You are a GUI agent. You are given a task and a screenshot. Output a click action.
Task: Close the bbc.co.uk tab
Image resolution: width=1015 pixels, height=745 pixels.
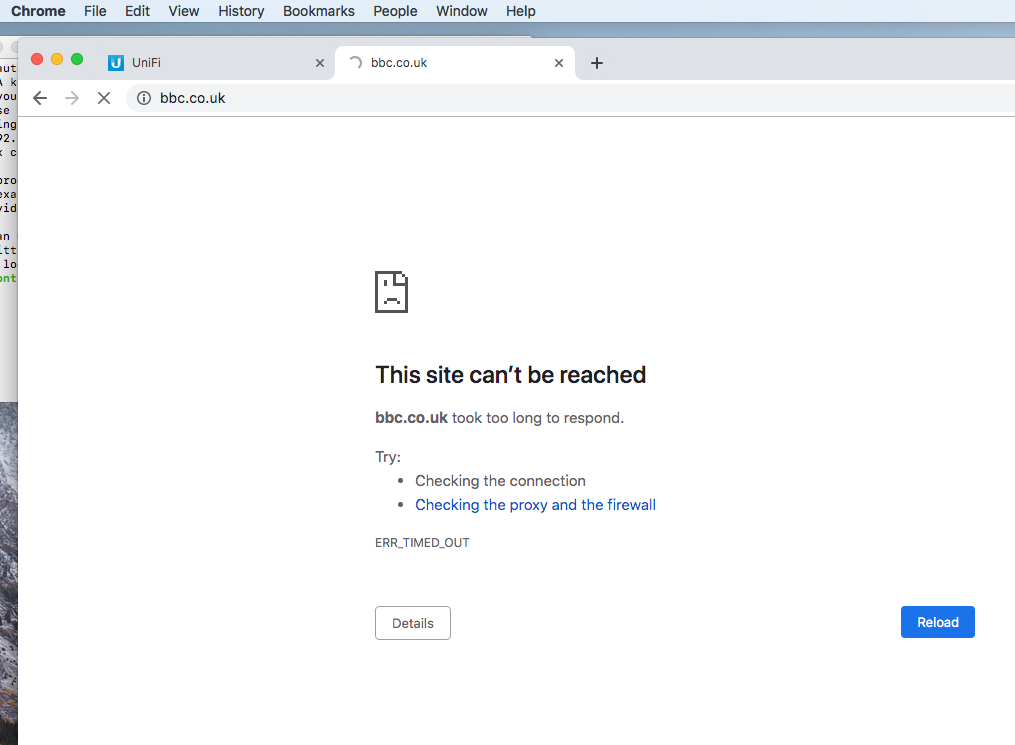point(559,63)
